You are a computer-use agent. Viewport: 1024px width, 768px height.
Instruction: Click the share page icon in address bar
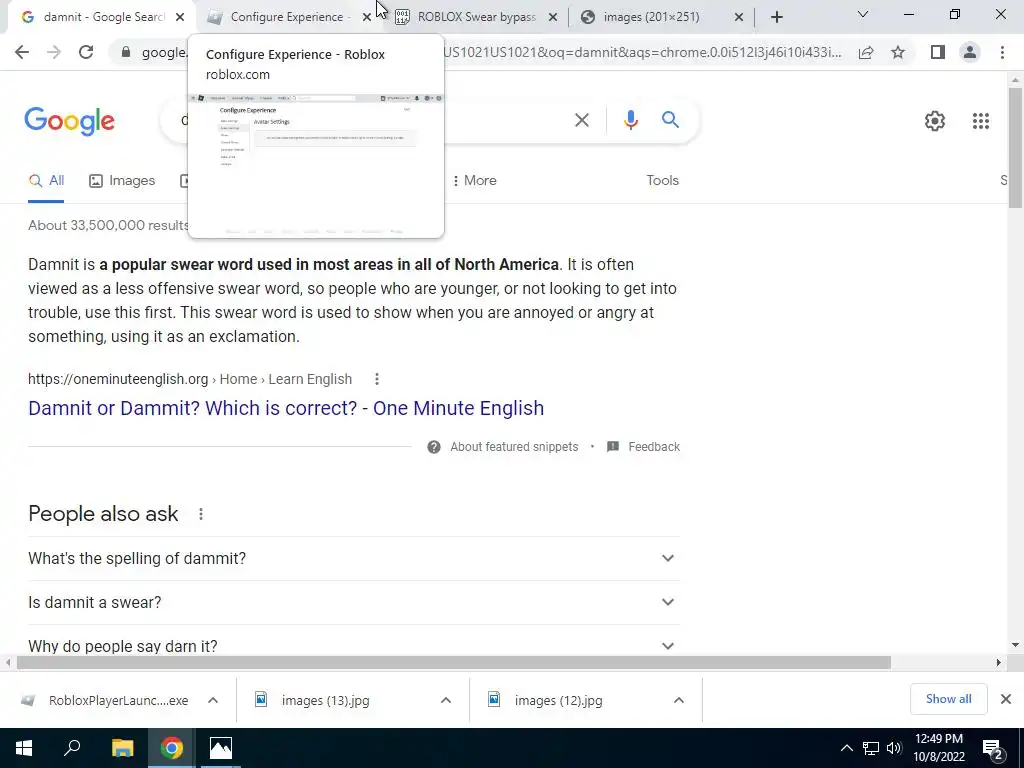(x=866, y=52)
